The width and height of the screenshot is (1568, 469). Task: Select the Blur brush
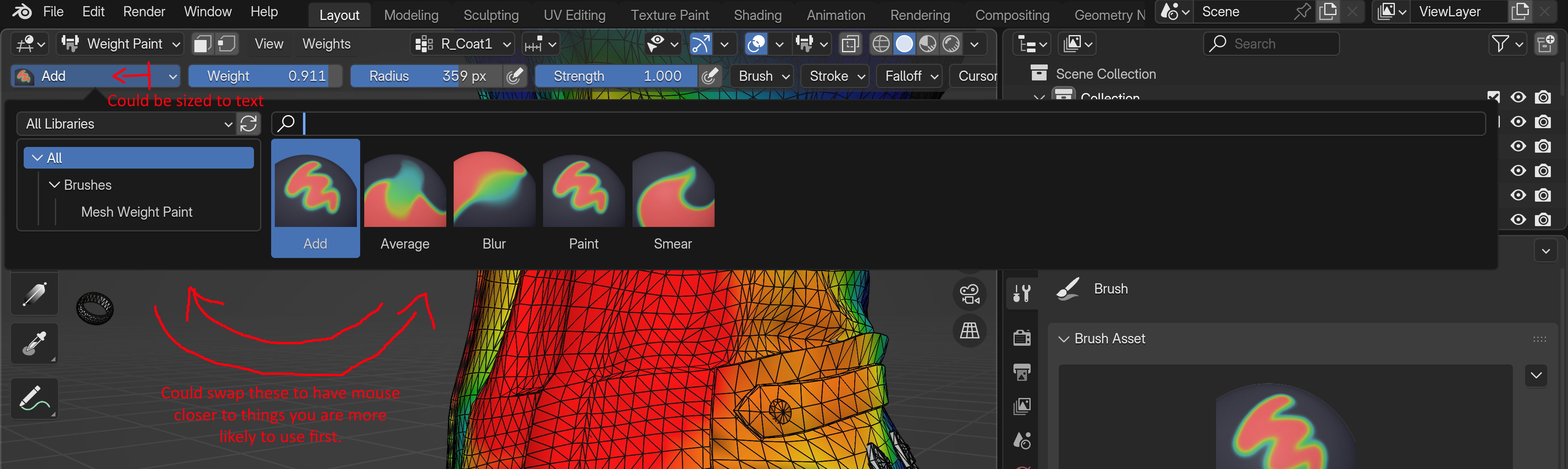[x=494, y=198]
